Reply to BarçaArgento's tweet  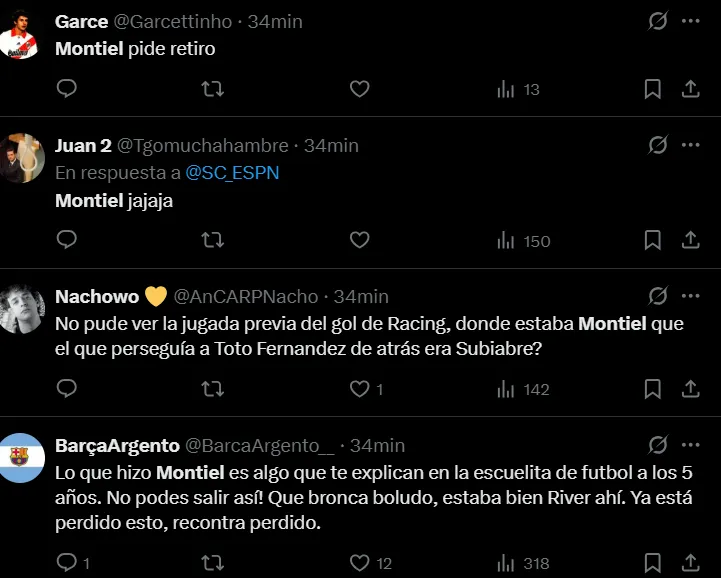[x=67, y=563]
